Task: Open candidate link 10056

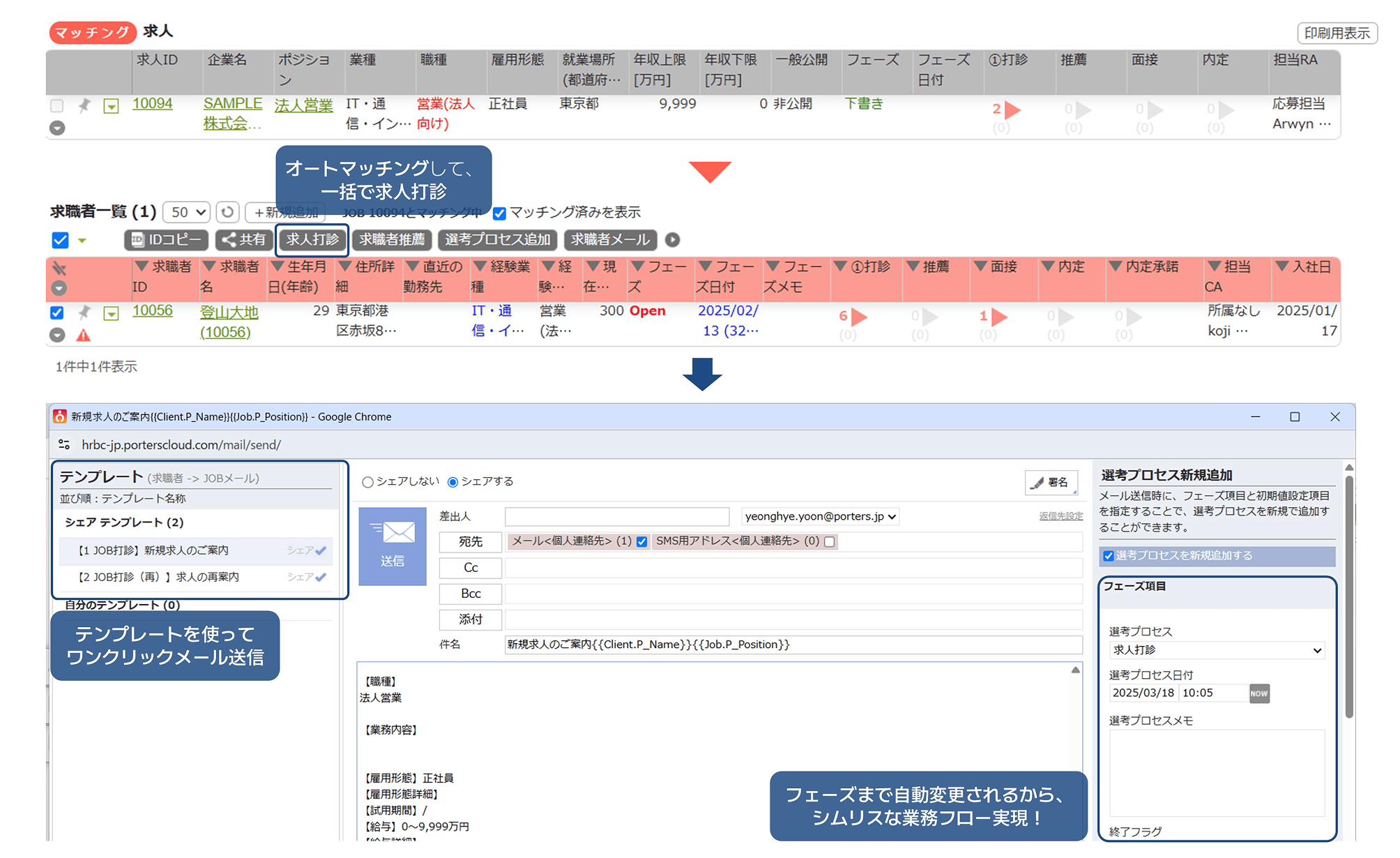Action: click(x=152, y=310)
